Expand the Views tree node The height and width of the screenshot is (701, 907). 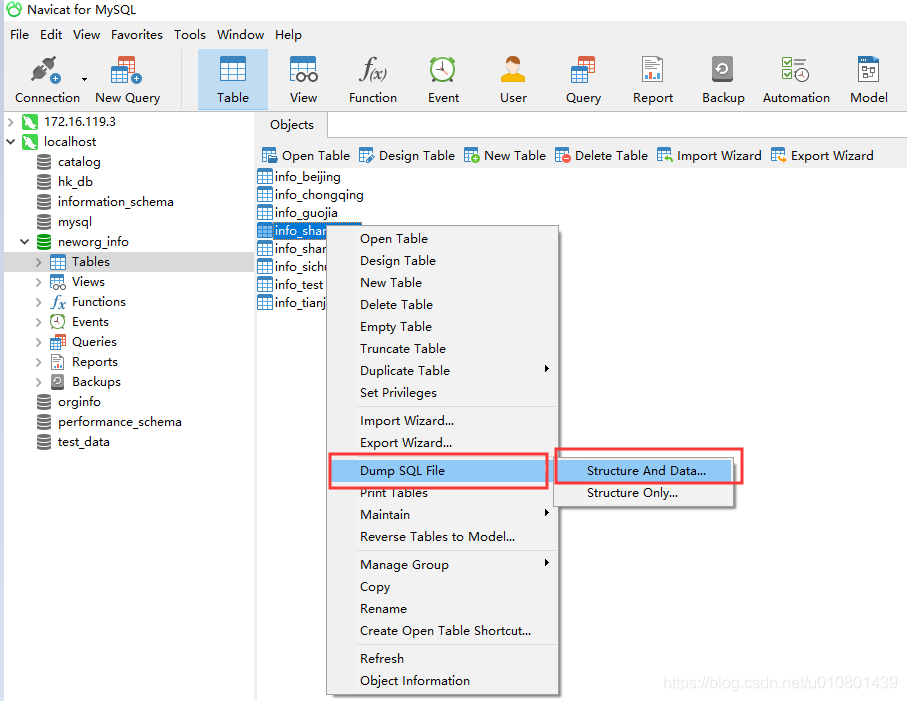(38, 282)
